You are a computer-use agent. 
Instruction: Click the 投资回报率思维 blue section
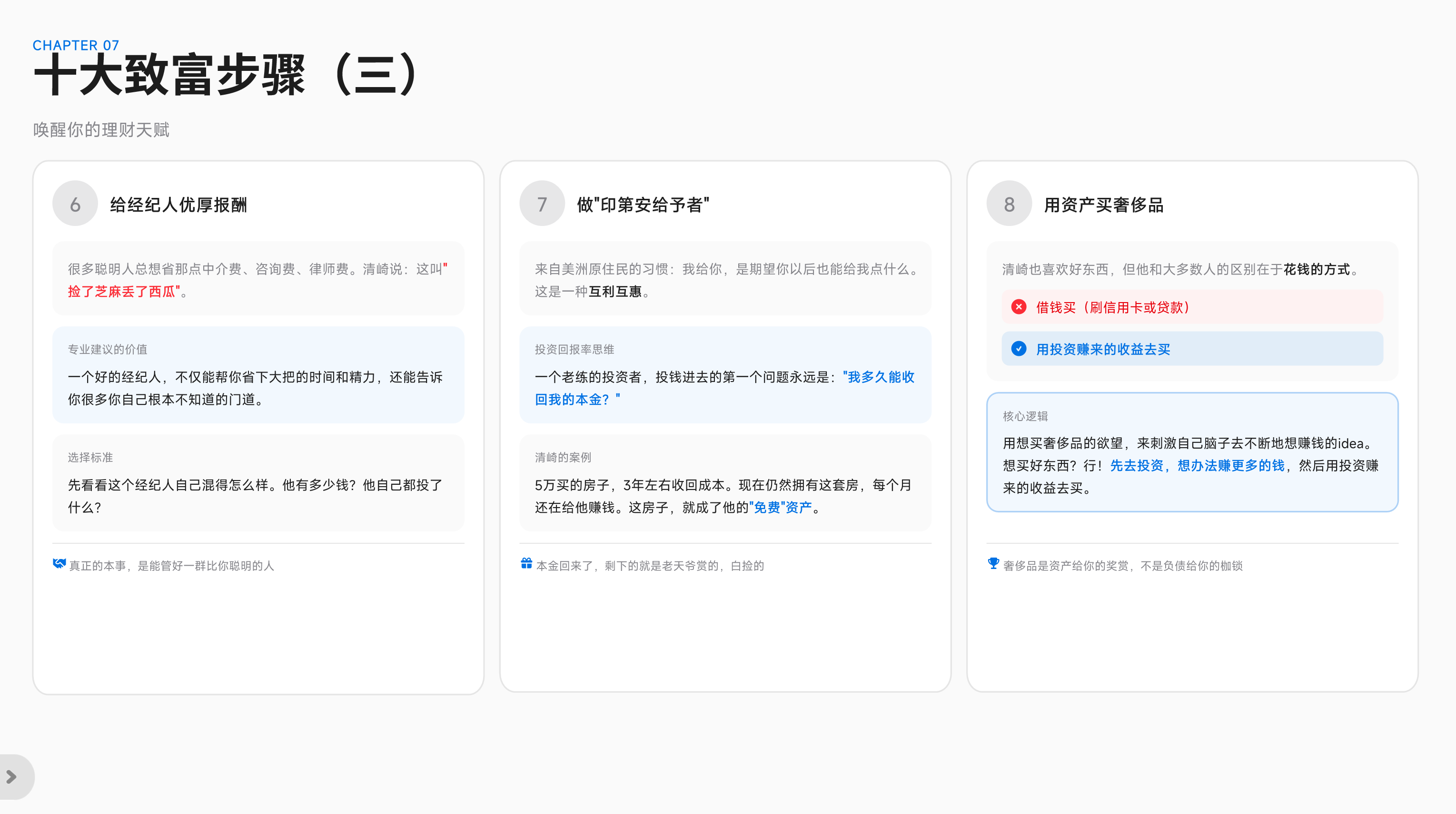click(x=725, y=374)
